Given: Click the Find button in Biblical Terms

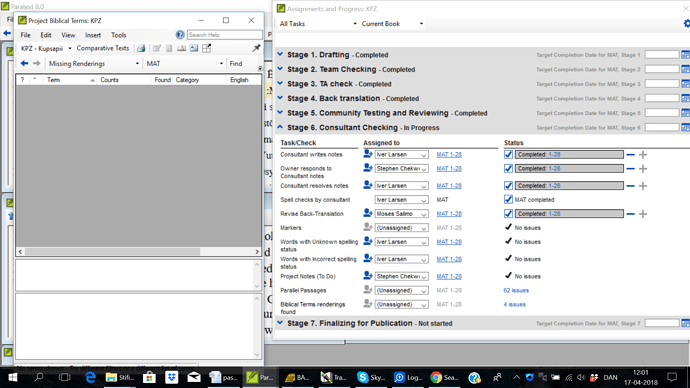Looking at the screenshot, I should pyautogui.click(x=236, y=64).
